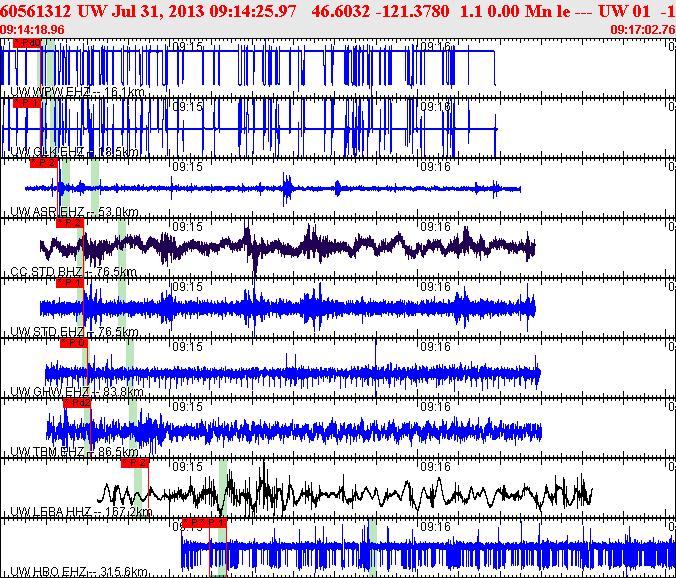The width and height of the screenshot is (676, 578).
Task: Click the Pd2 pick flag on TBM trace
Action: click(77, 403)
